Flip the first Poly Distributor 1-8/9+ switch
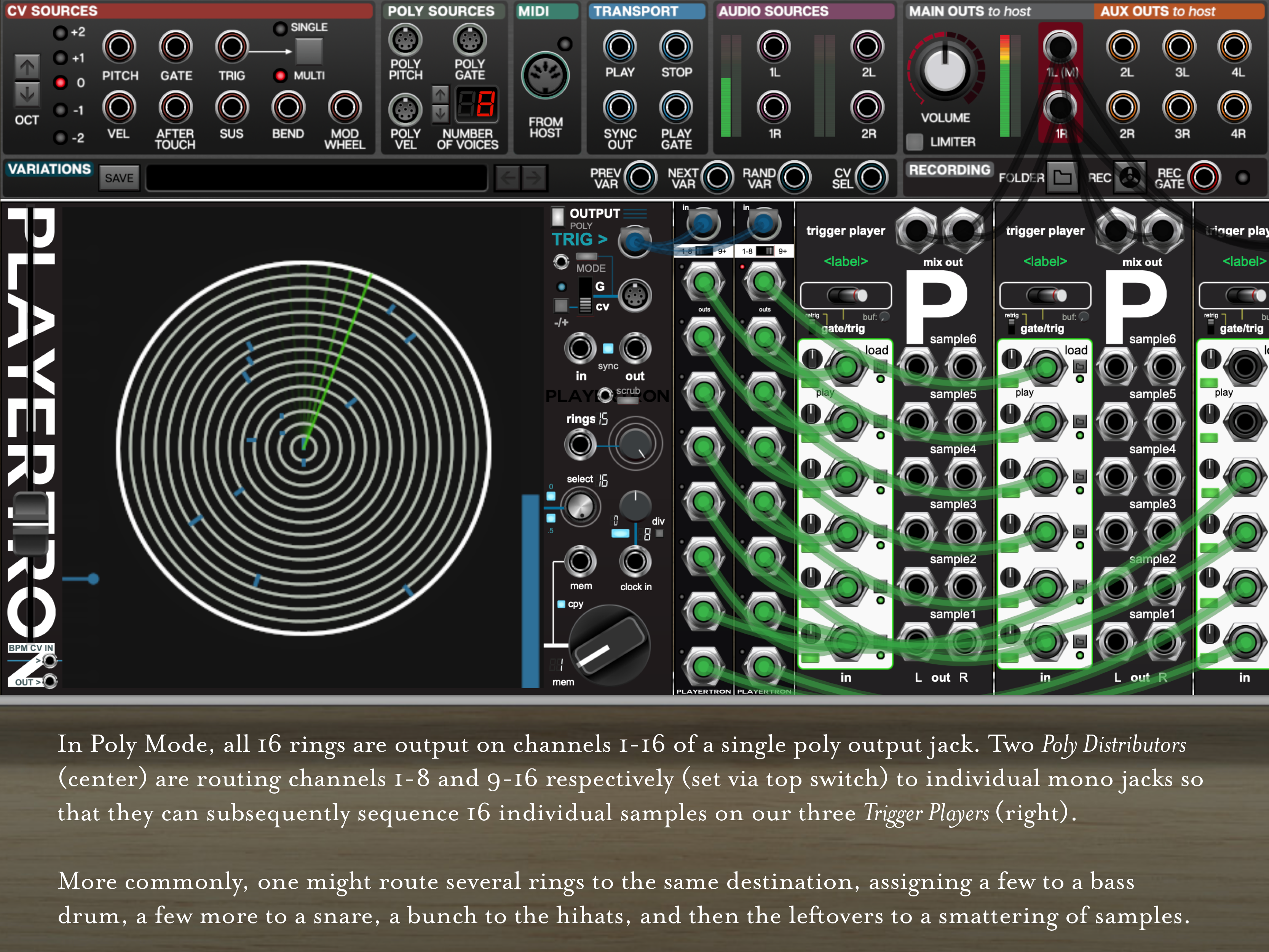 click(704, 251)
